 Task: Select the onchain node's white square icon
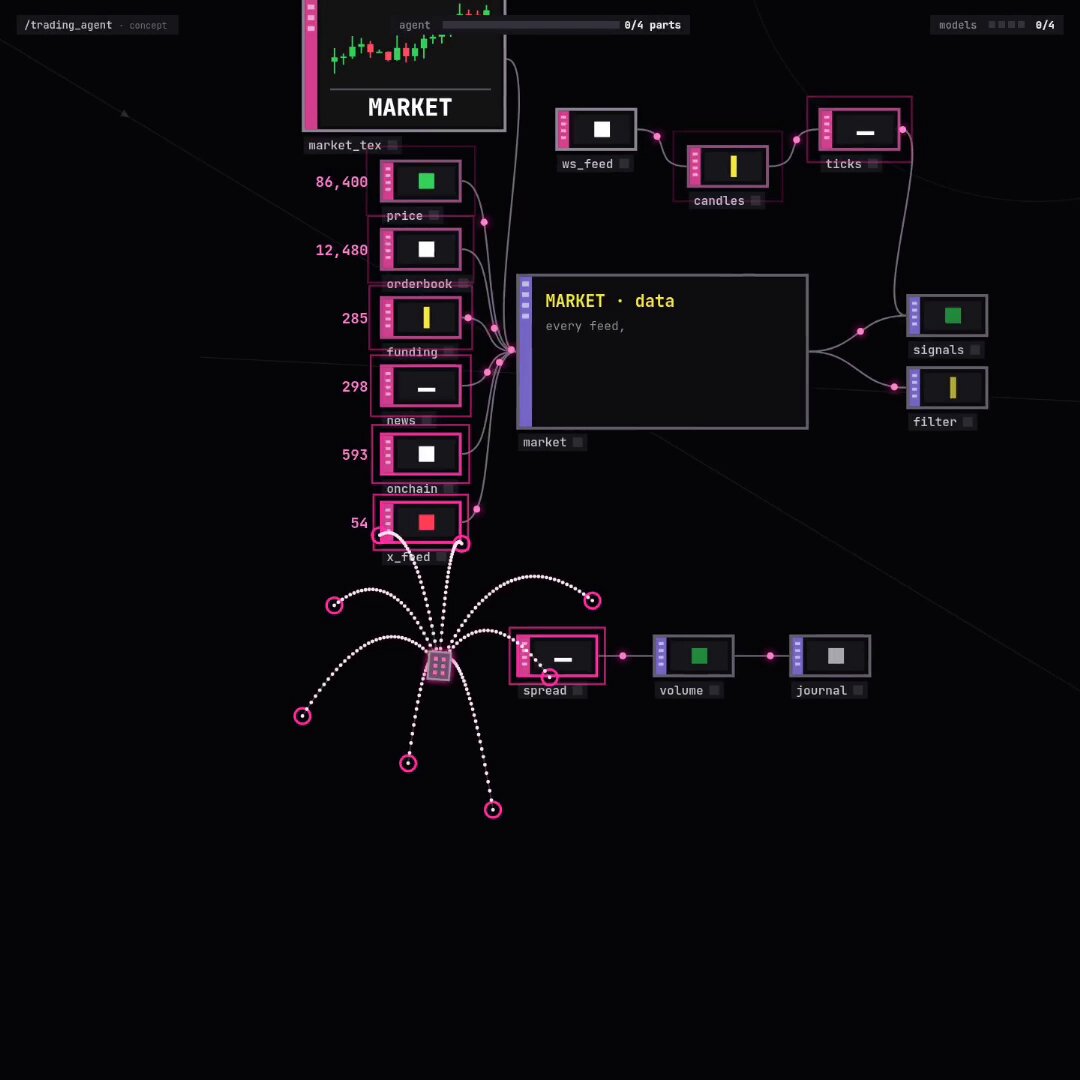point(426,454)
